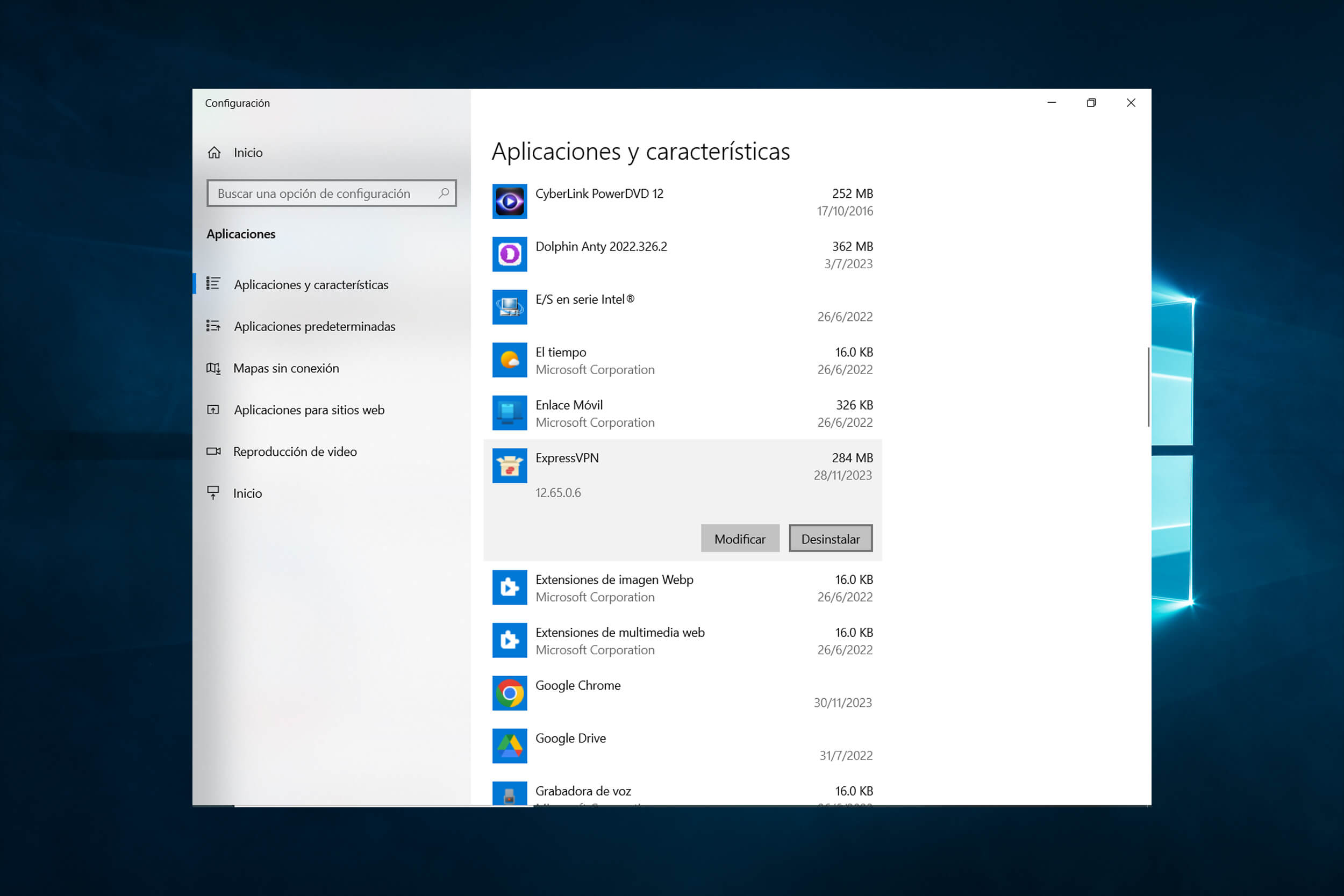Click the 326 KB size of Enlace Móvil
The width and height of the screenshot is (1344, 896).
click(x=854, y=405)
